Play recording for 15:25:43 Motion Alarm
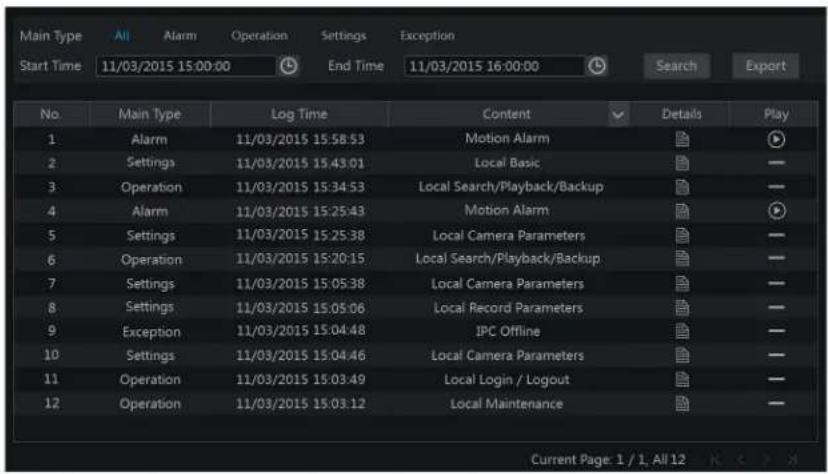The height and width of the screenshot is (474, 828). [x=776, y=211]
